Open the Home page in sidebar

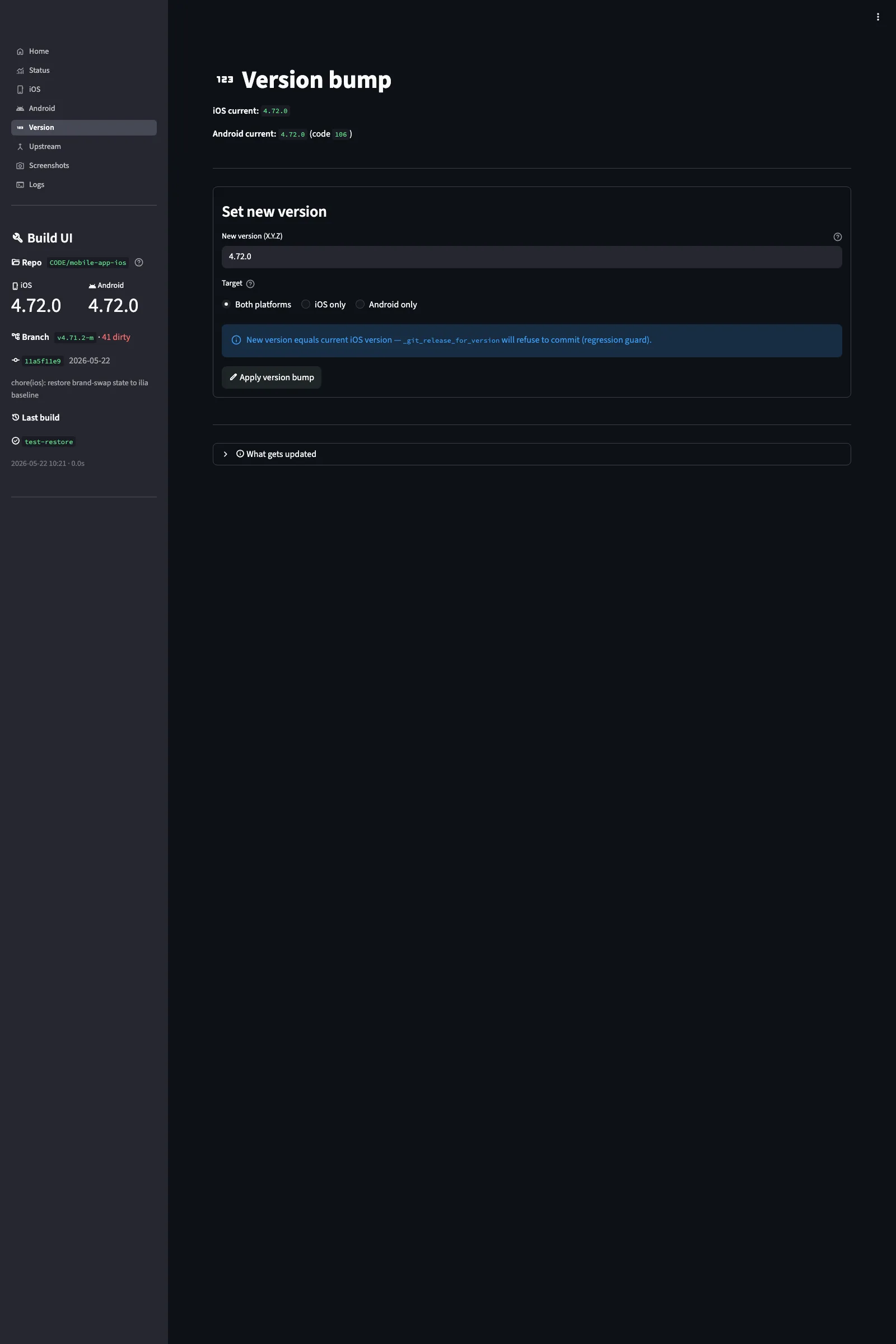[83, 52]
